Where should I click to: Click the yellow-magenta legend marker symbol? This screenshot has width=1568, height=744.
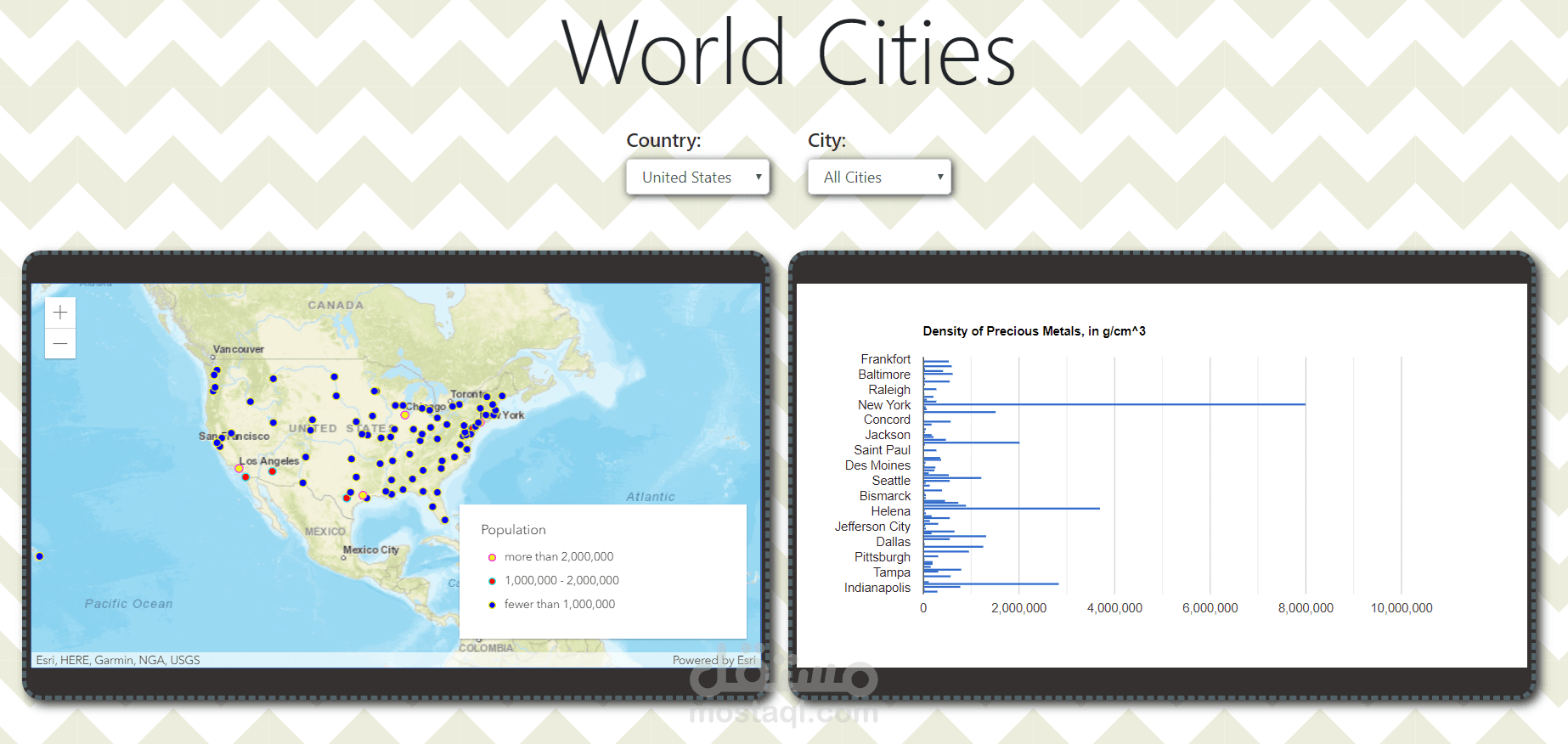click(x=492, y=557)
